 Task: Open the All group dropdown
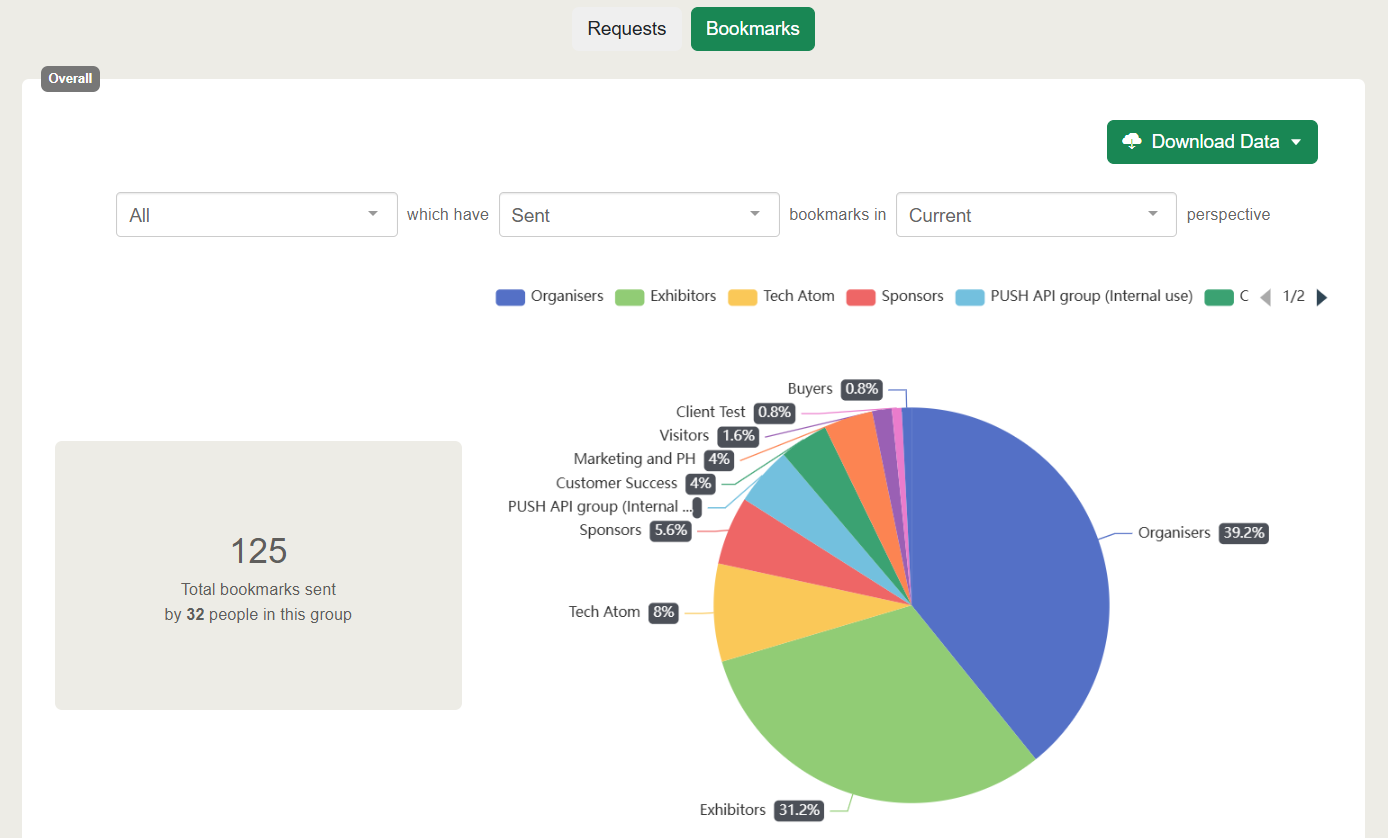click(x=257, y=215)
